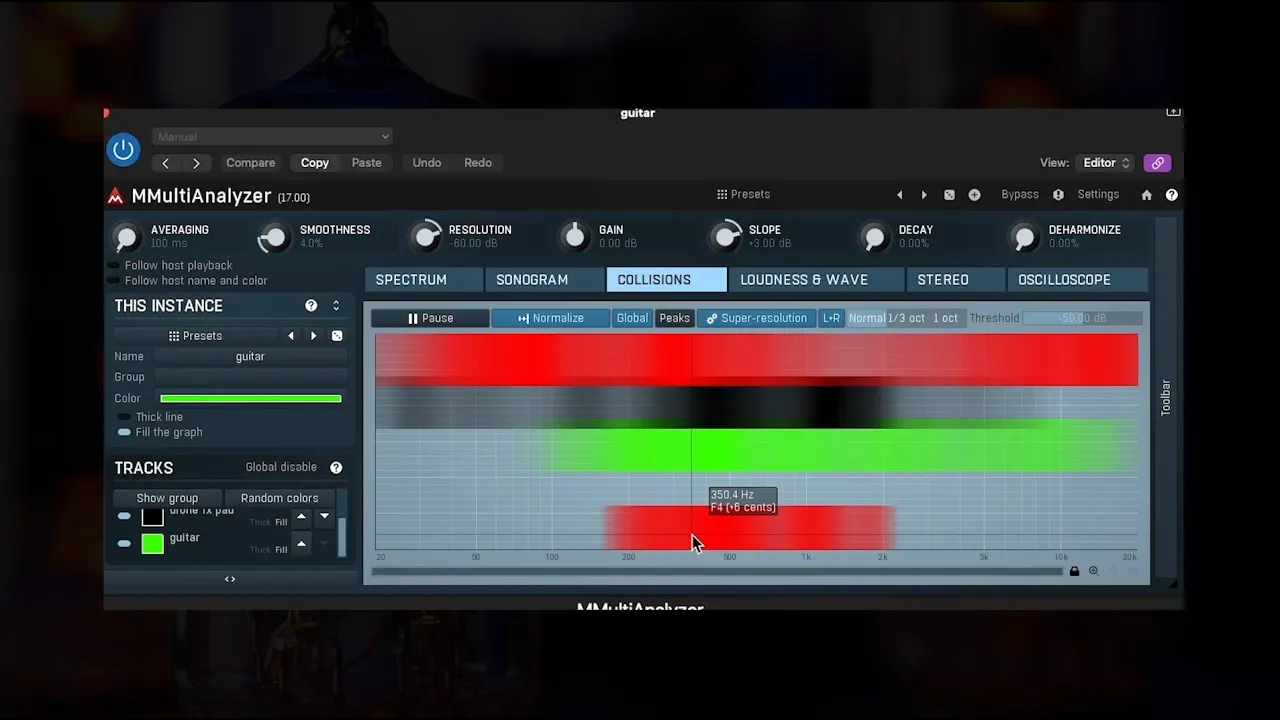Screen dimensions: 1280x720
Task: Click the warning exclamation icon near Bypass
Action: [1058, 195]
